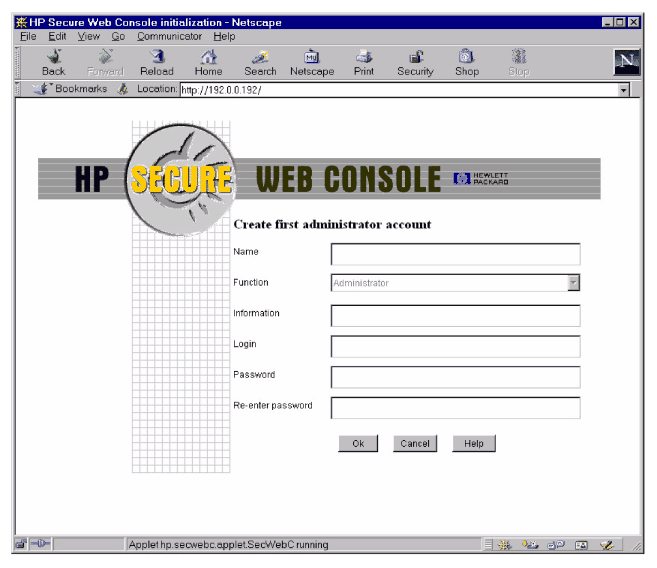Click the Shop toolbar icon
This screenshot has width=657, height=568.
pyautogui.click(x=467, y=56)
